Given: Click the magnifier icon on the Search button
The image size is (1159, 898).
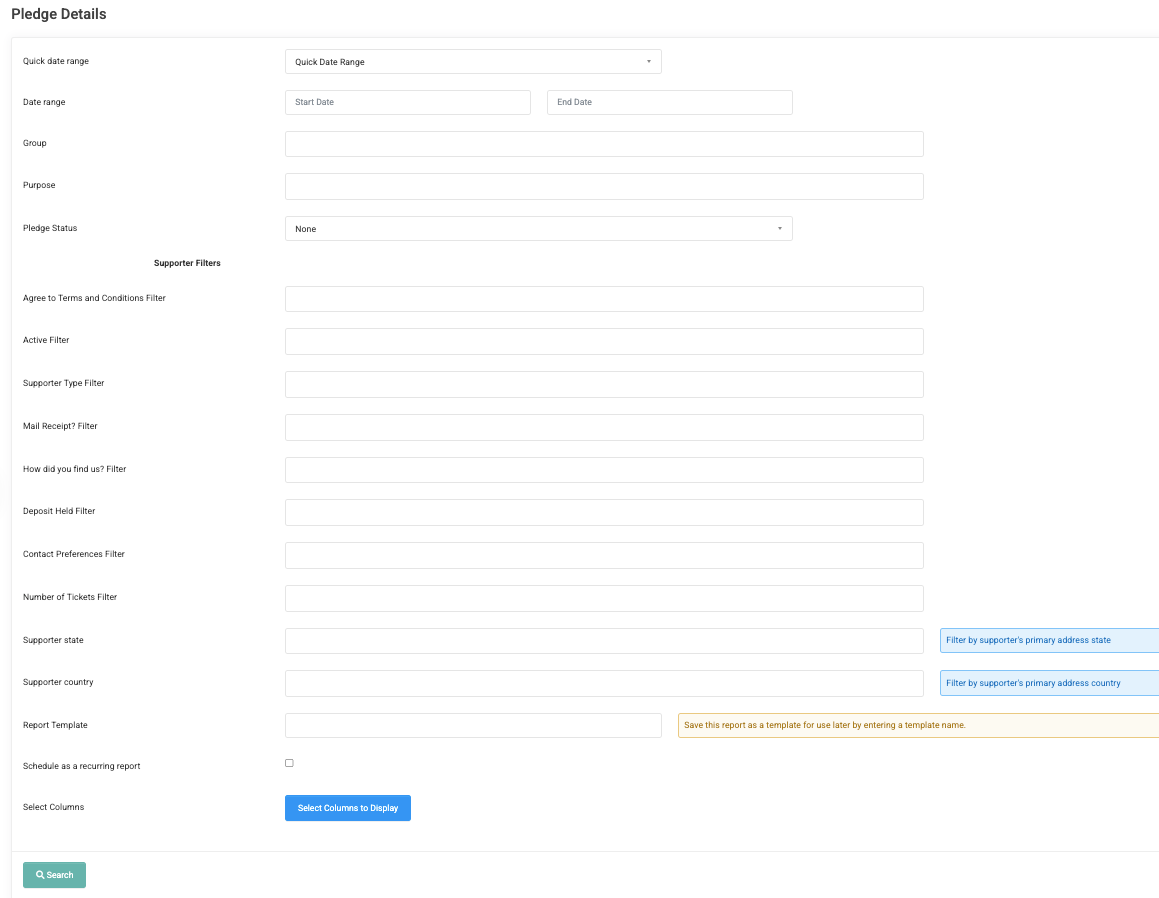Looking at the screenshot, I should coord(42,874).
